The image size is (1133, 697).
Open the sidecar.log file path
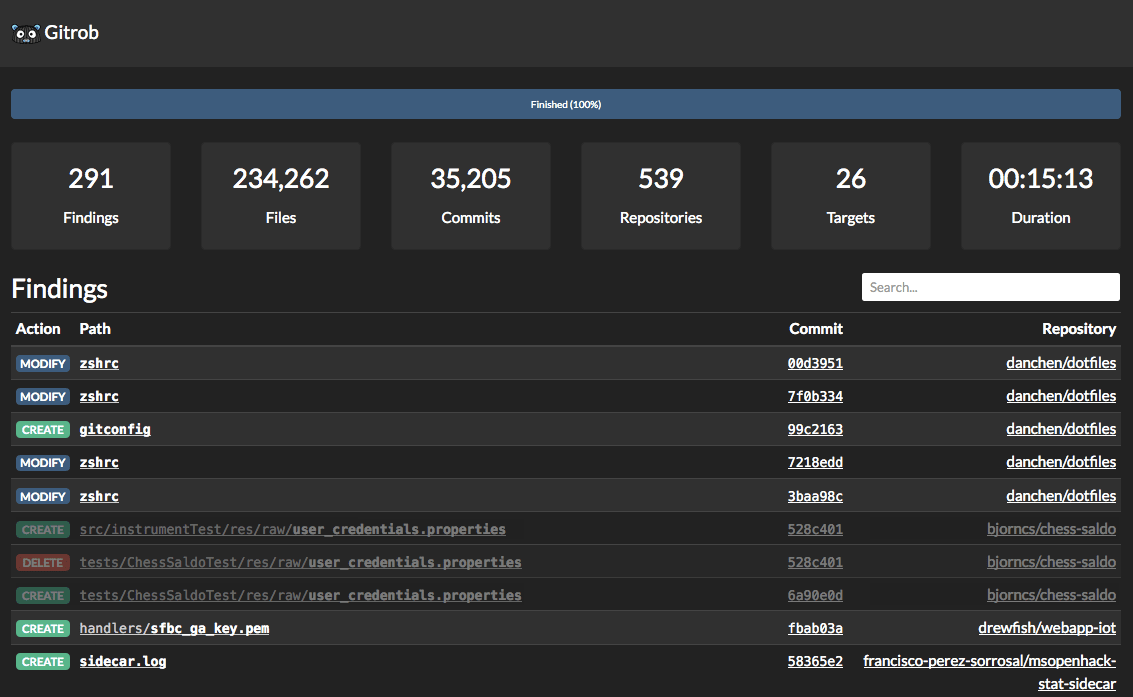tap(121, 661)
